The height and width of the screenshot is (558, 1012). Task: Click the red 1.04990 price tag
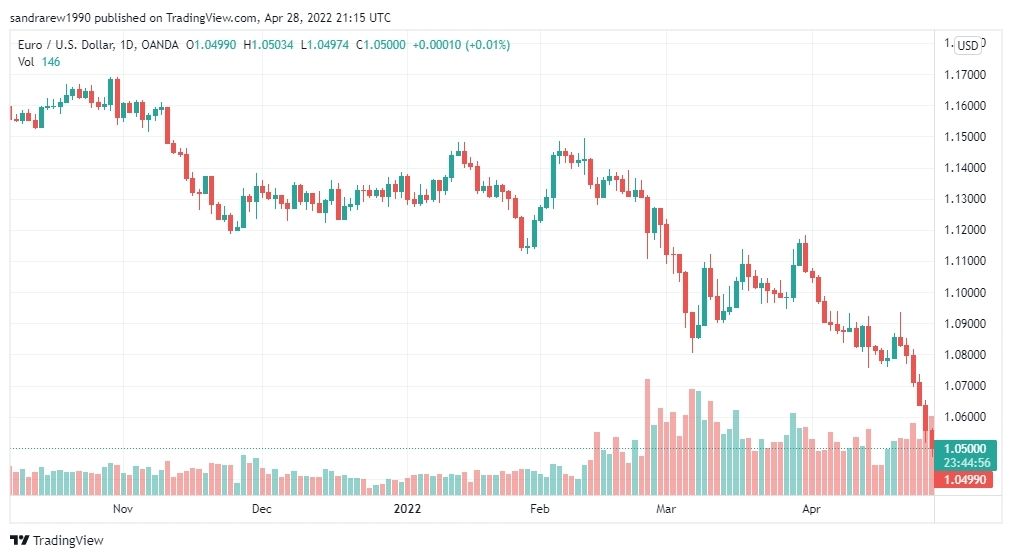(x=964, y=480)
